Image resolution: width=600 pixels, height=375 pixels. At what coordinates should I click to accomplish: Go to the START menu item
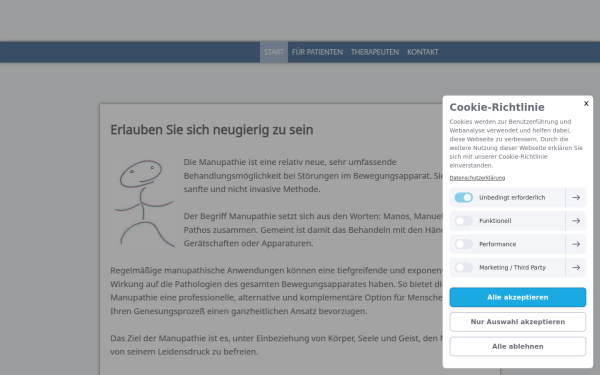tap(274, 52)
